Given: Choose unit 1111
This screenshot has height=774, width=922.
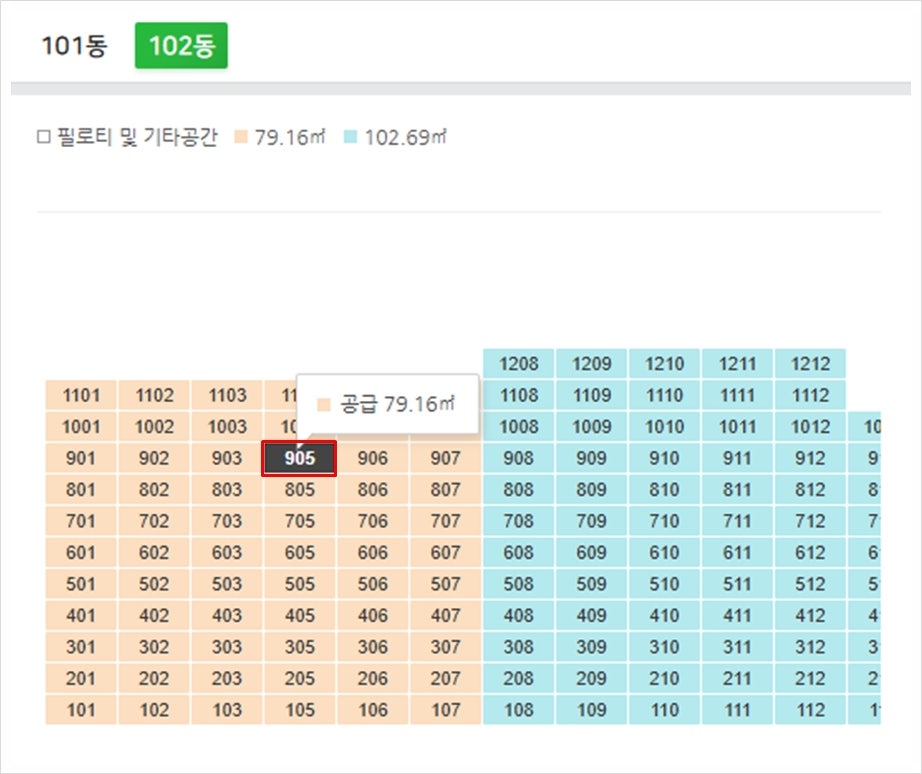Looking at the screenshot, I should tap(737, 395).
